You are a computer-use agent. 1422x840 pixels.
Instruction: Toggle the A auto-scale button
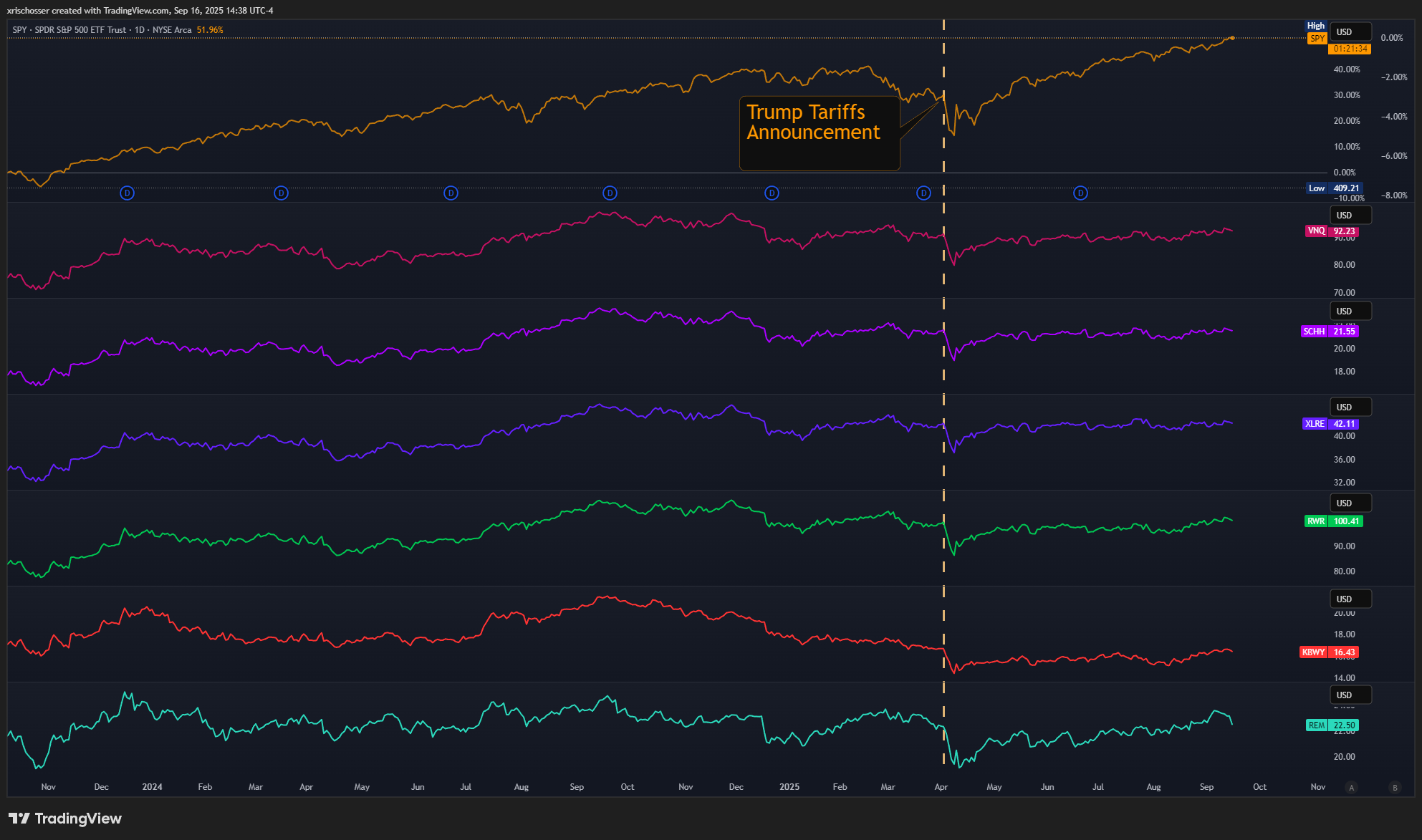1352,787
